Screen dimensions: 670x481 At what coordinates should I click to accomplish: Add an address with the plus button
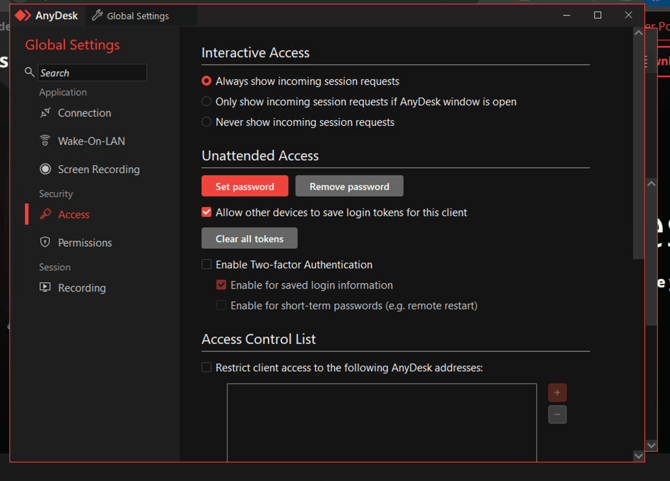coord(557,393)
